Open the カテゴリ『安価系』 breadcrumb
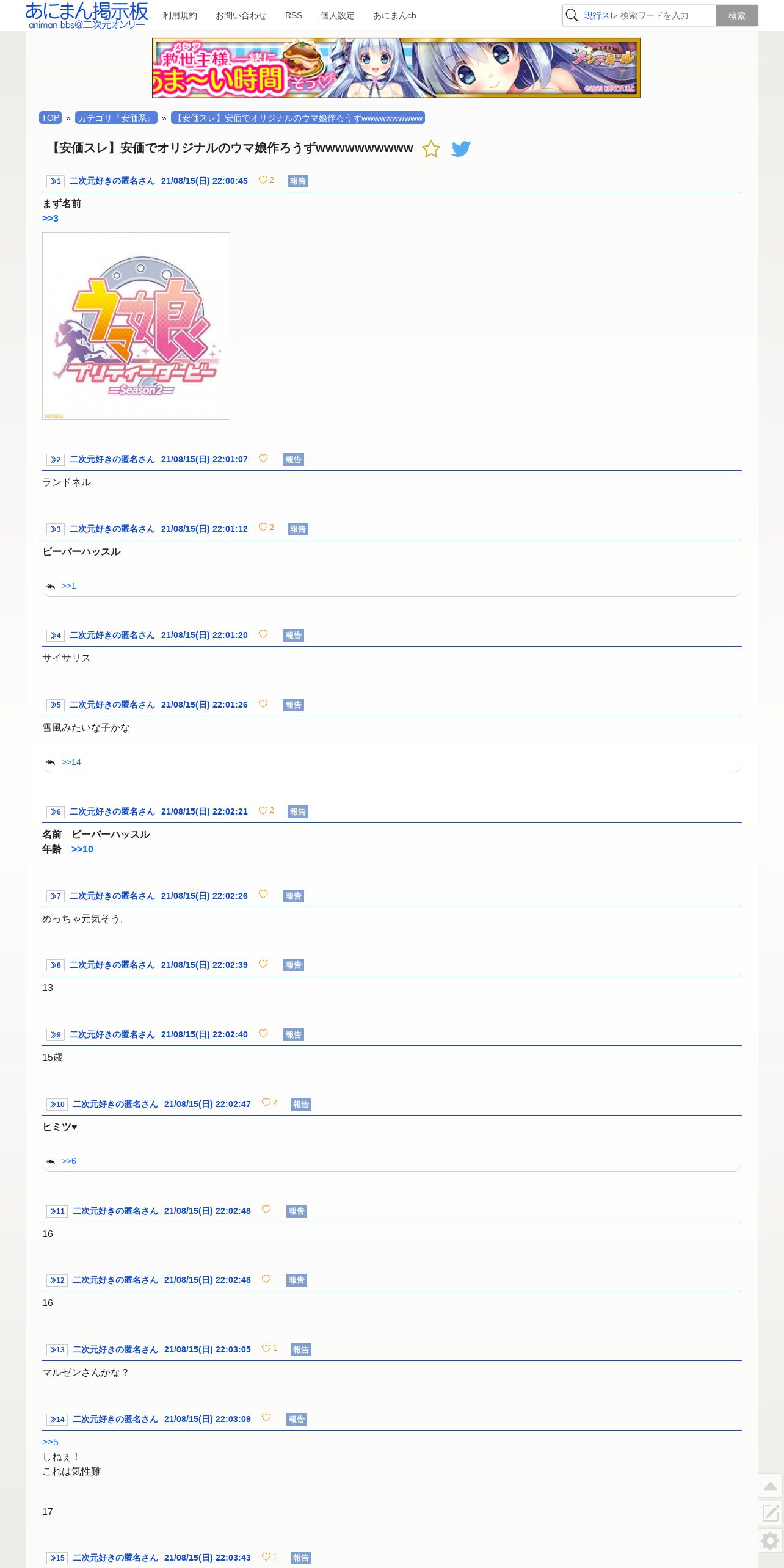784x1568 pixels. 116,118
